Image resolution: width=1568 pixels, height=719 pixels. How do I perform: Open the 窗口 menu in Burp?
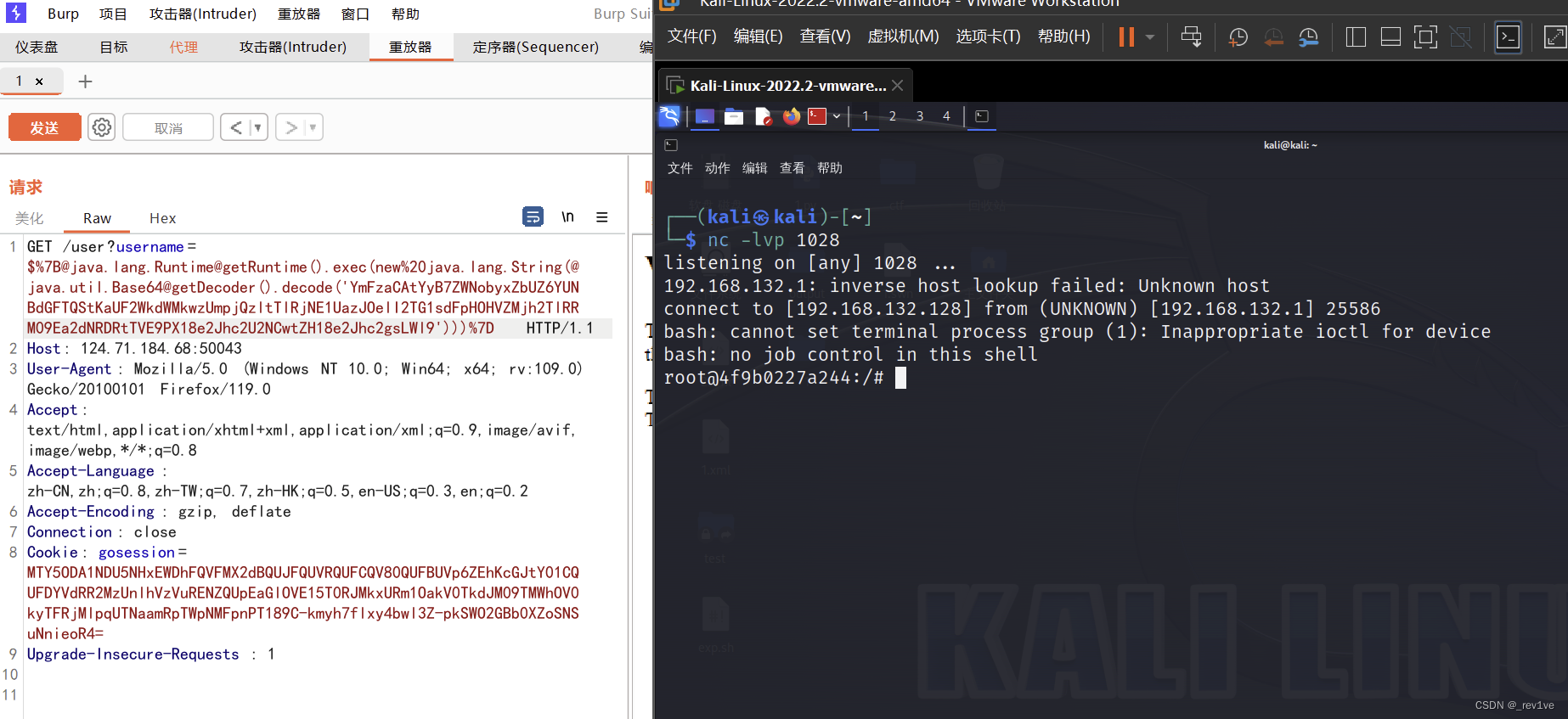click(355, 14)
